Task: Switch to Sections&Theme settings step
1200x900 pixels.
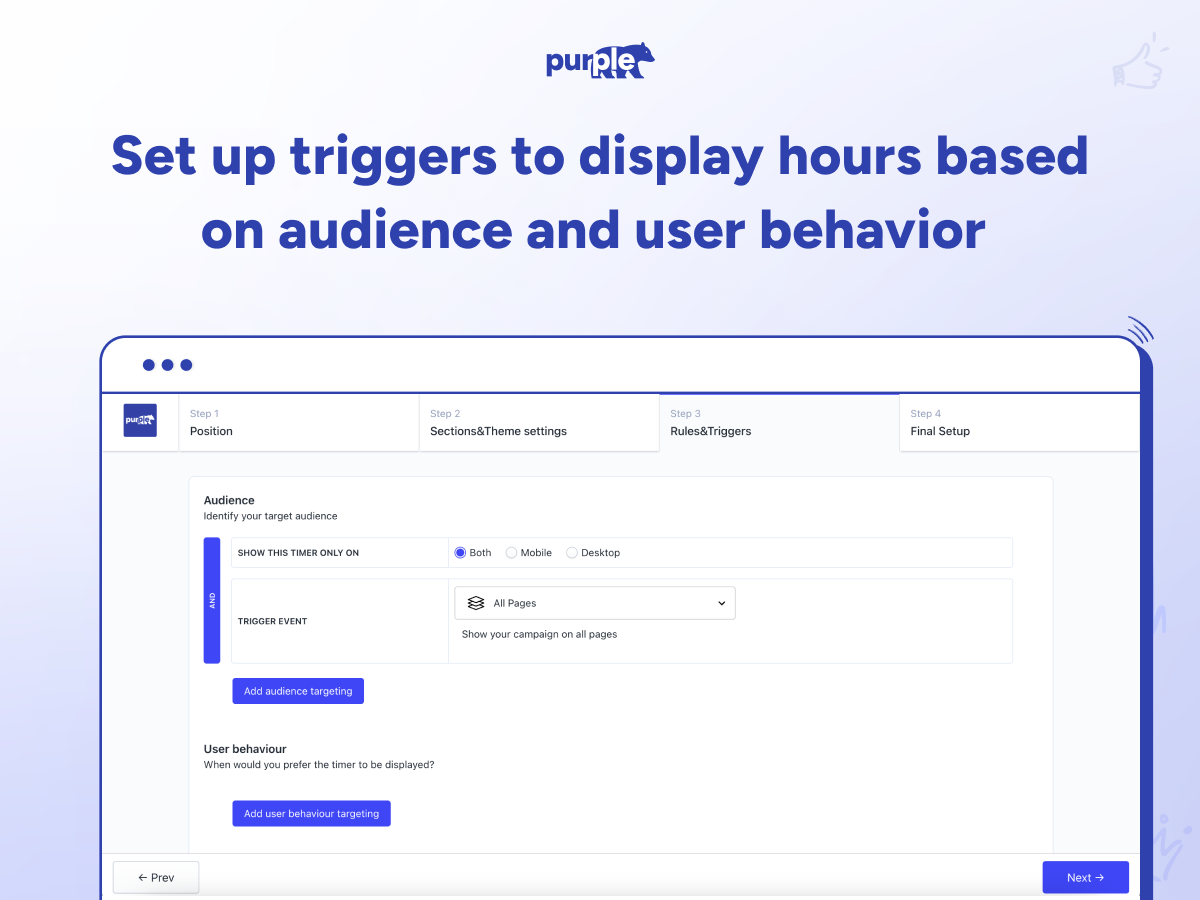Action: [539, 422]
